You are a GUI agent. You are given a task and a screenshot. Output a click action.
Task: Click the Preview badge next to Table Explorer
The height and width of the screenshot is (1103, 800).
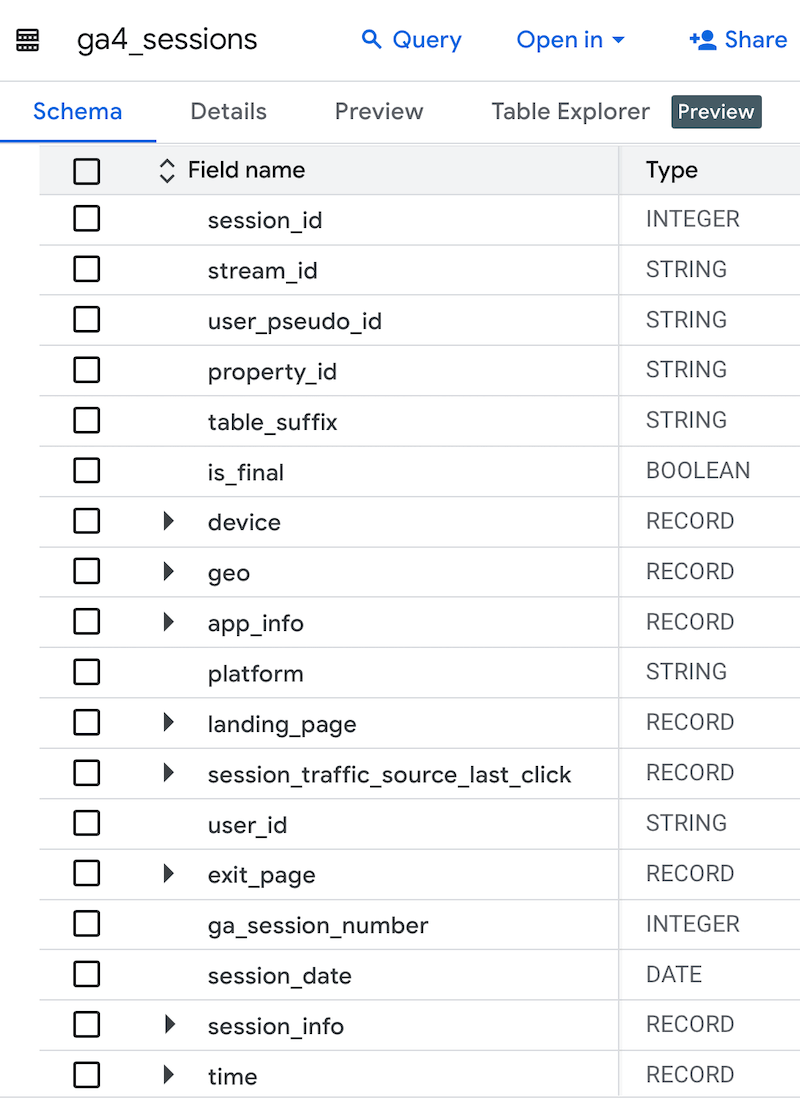coord(716,111)
